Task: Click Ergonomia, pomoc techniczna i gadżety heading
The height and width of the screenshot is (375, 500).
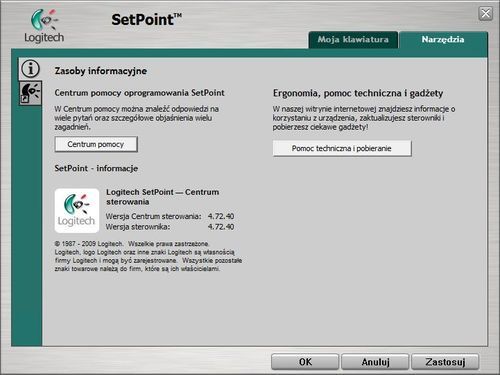Action: pyautogui.click(x=358, y=93)
